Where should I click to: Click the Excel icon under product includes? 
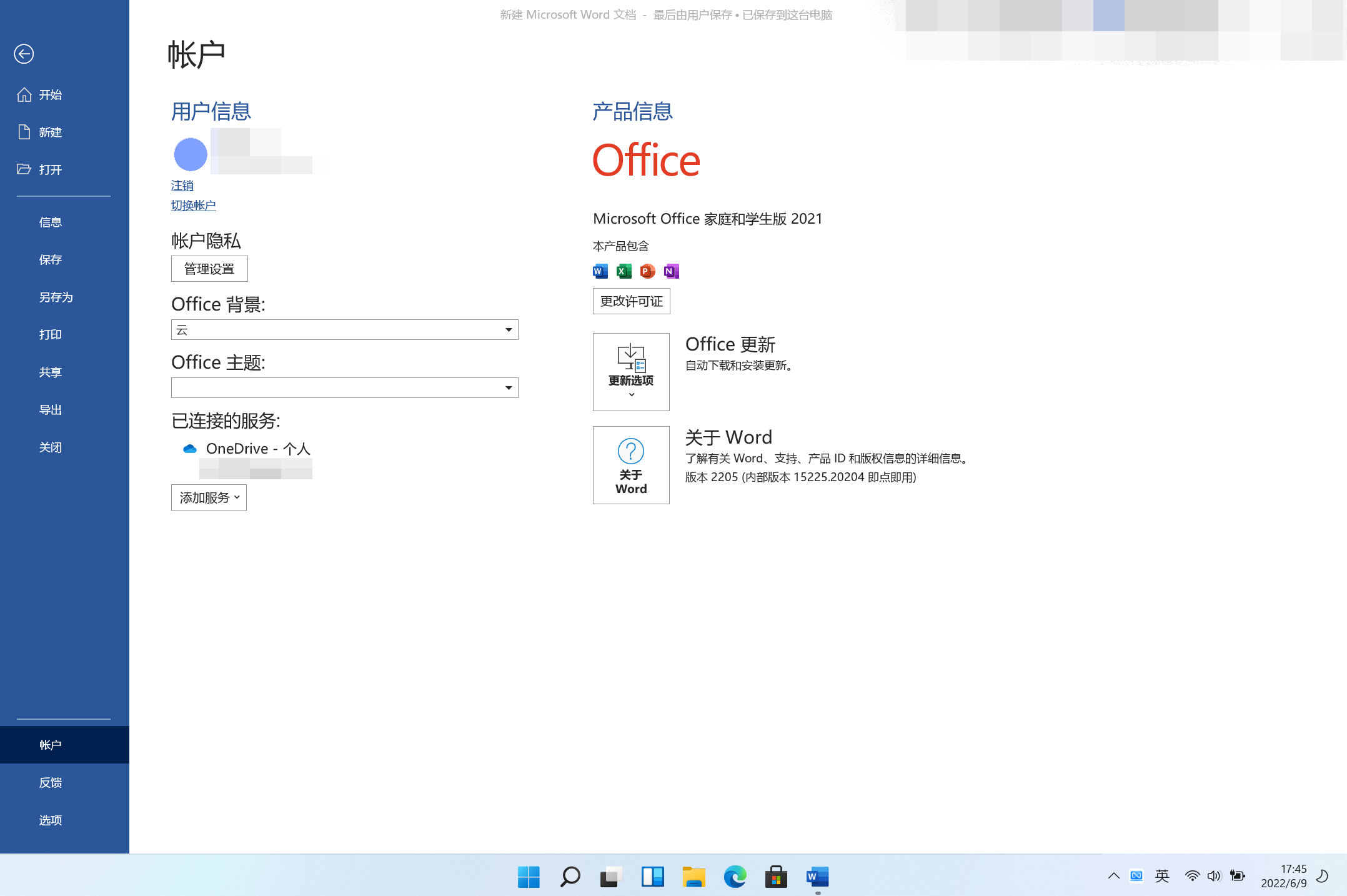pos(624,271)
